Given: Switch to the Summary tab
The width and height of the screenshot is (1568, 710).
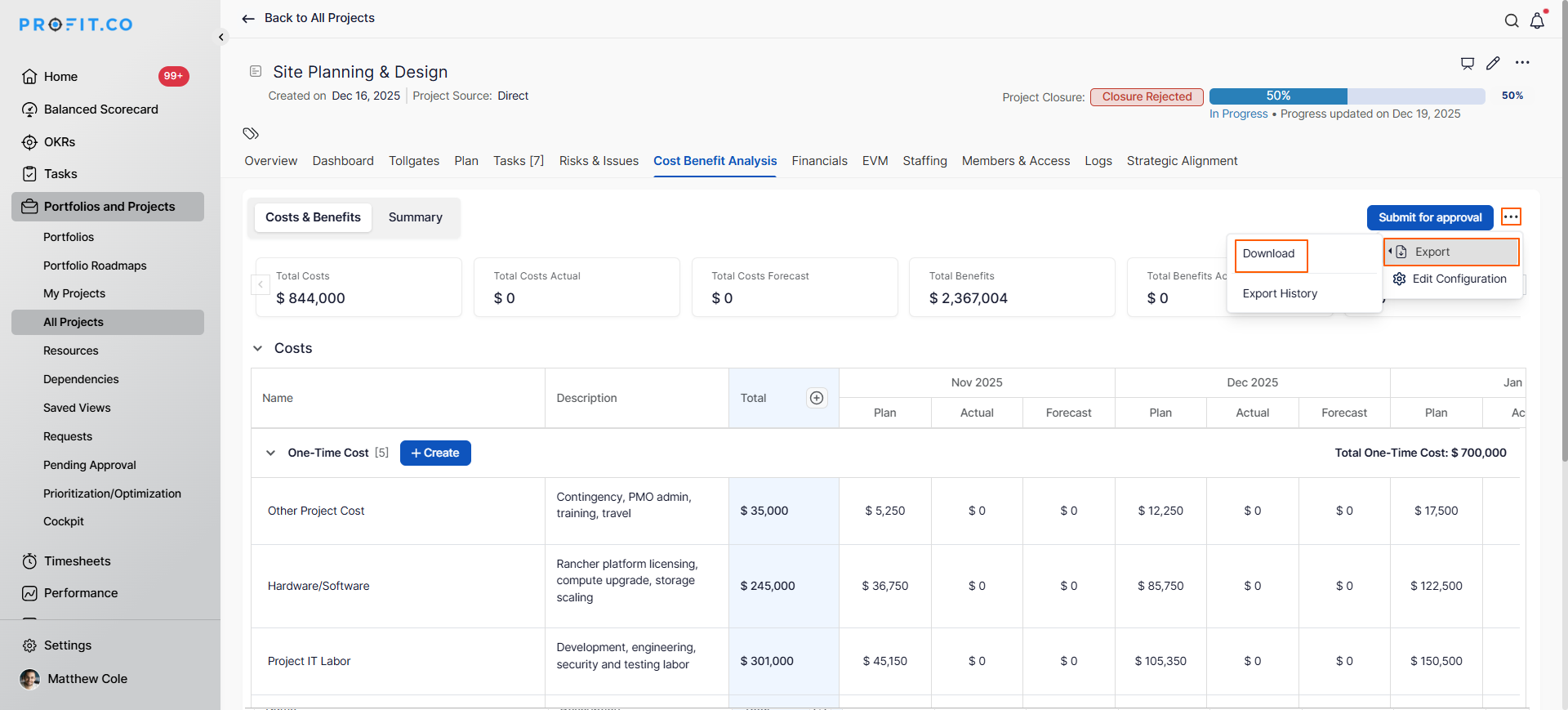Looking at the screenshot, I should tap(415, 217).
